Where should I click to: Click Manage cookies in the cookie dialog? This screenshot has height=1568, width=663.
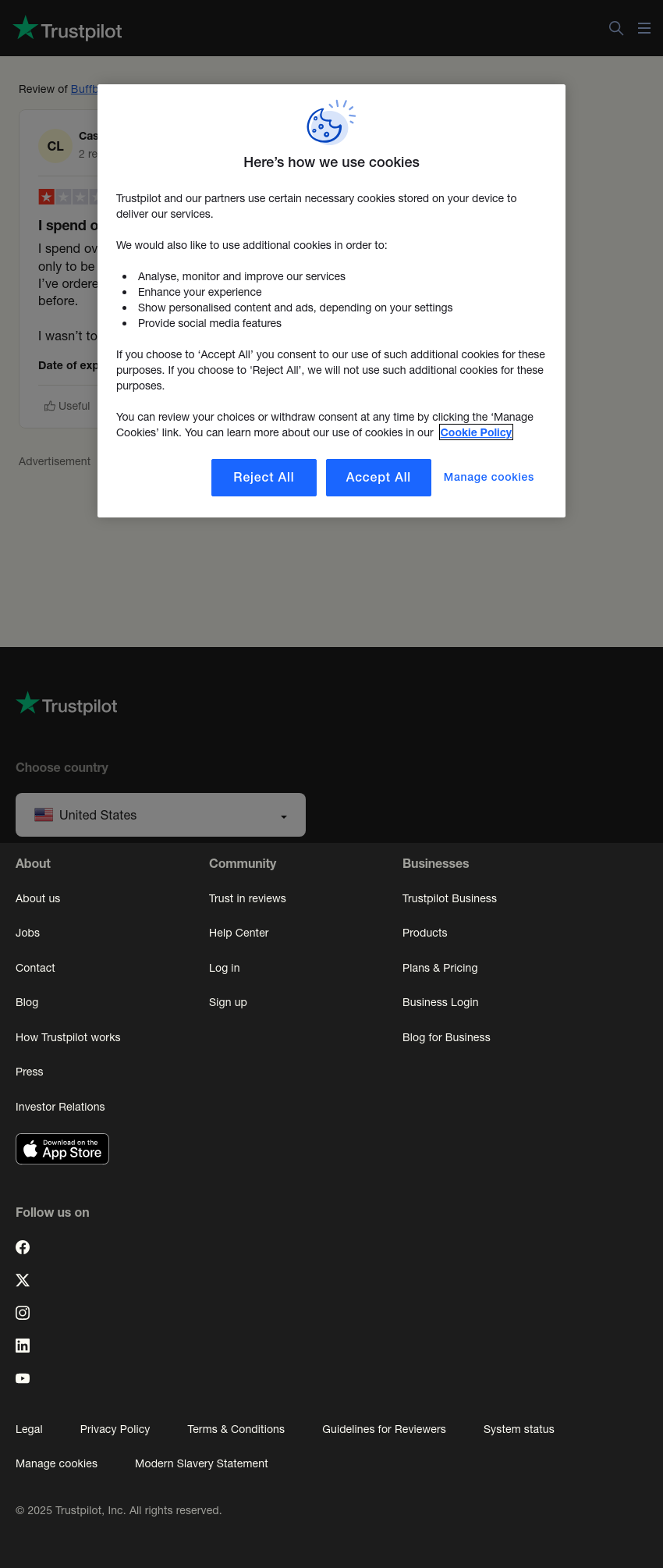tap(489, 477)
